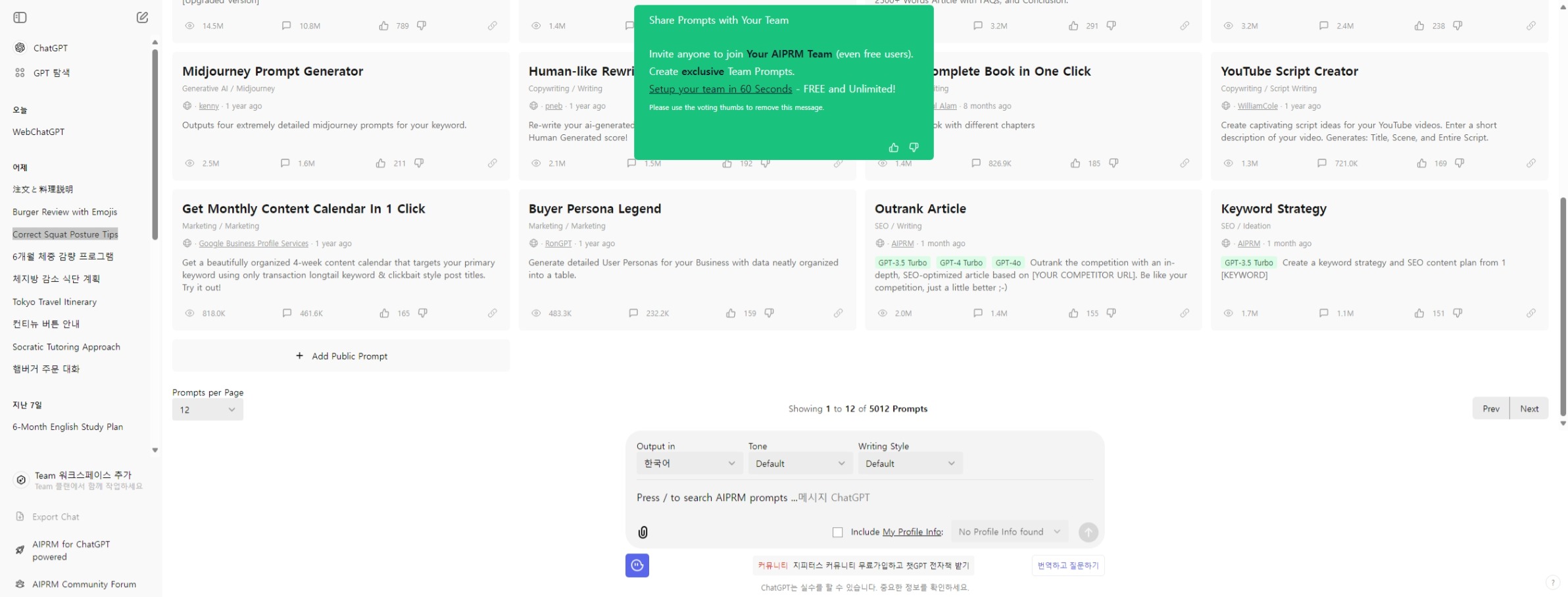1568x597 pixels.
Task: Send message with the up-arrow button
Action: [1089, 532]
